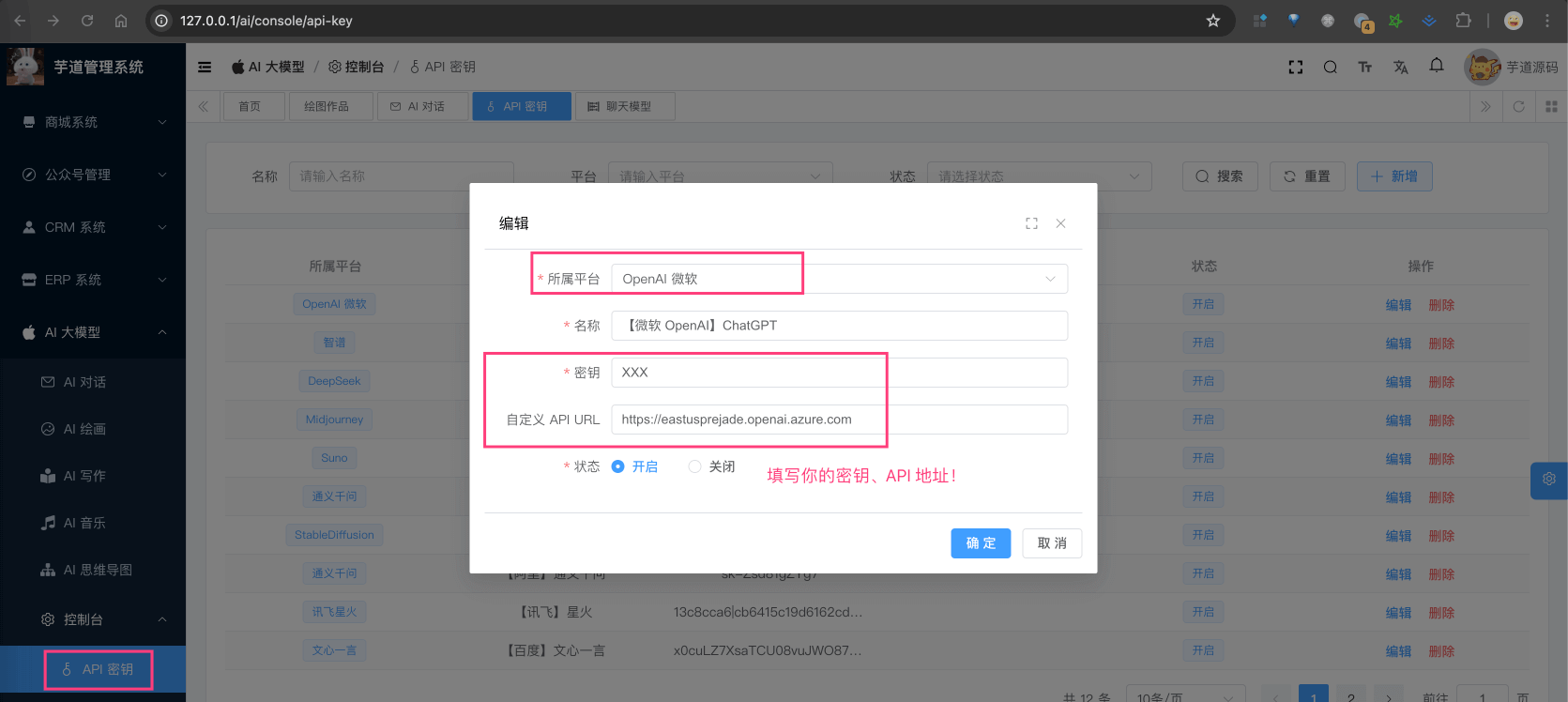Collapse the AI 大模型 sidebar section
This screenshot has height=702, width=1568.
point(93,332)
